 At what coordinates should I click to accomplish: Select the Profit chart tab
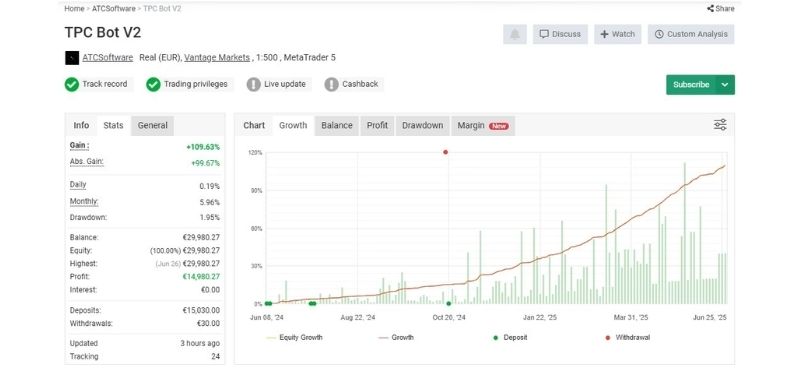pos(378,126)
